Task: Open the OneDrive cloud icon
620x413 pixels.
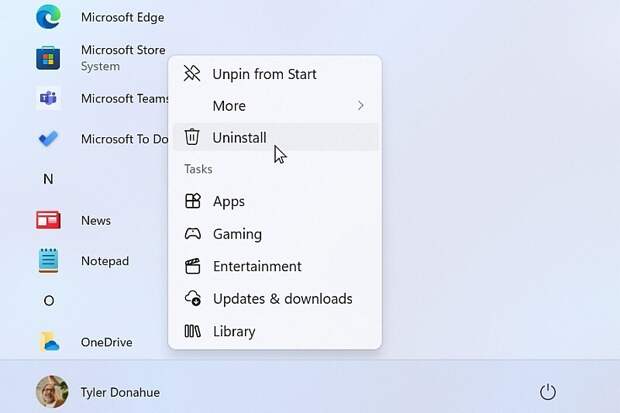Action: (x=49, y=342)
